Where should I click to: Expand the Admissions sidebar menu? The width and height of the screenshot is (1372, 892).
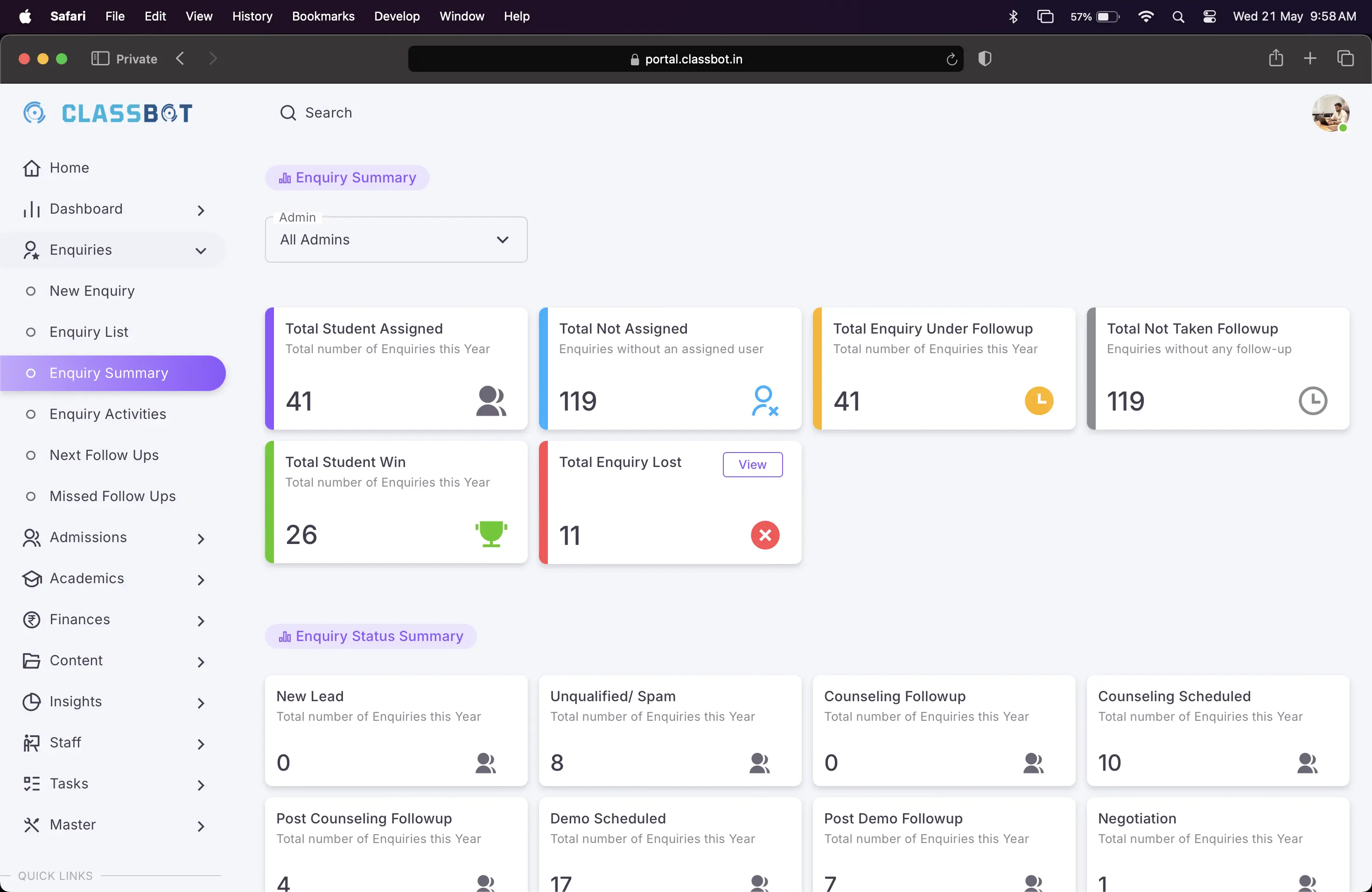201,538
